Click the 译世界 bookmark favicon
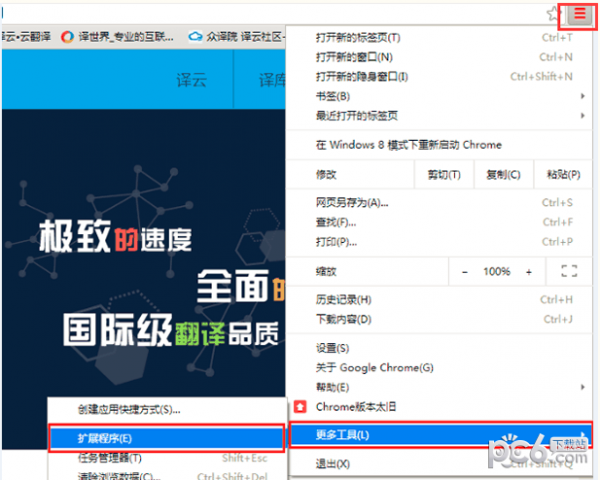The width and height of the screenshot is (600, 480). pyautogui.click(x=67, y=37)
